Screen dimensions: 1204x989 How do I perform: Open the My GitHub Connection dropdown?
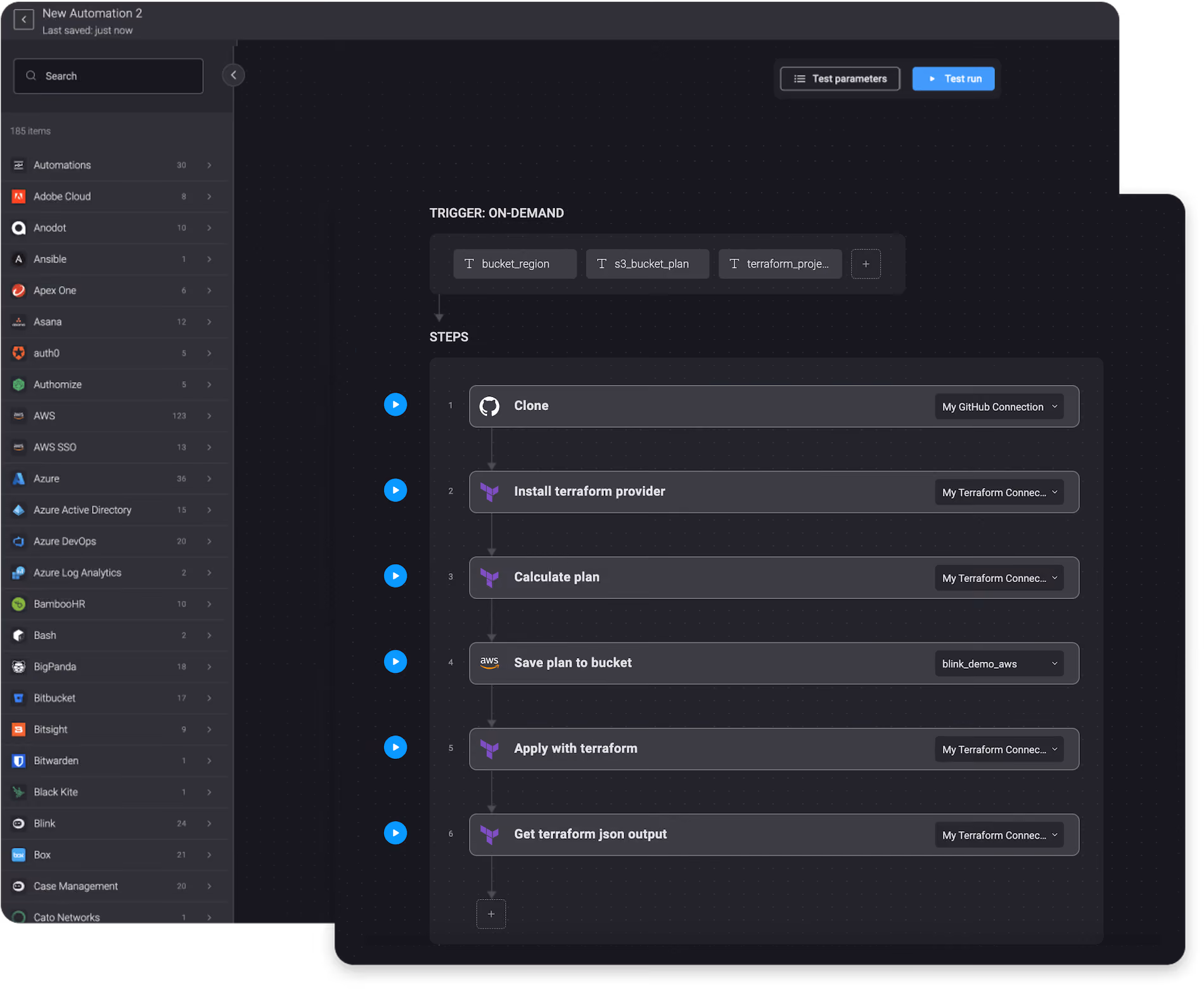999,407
